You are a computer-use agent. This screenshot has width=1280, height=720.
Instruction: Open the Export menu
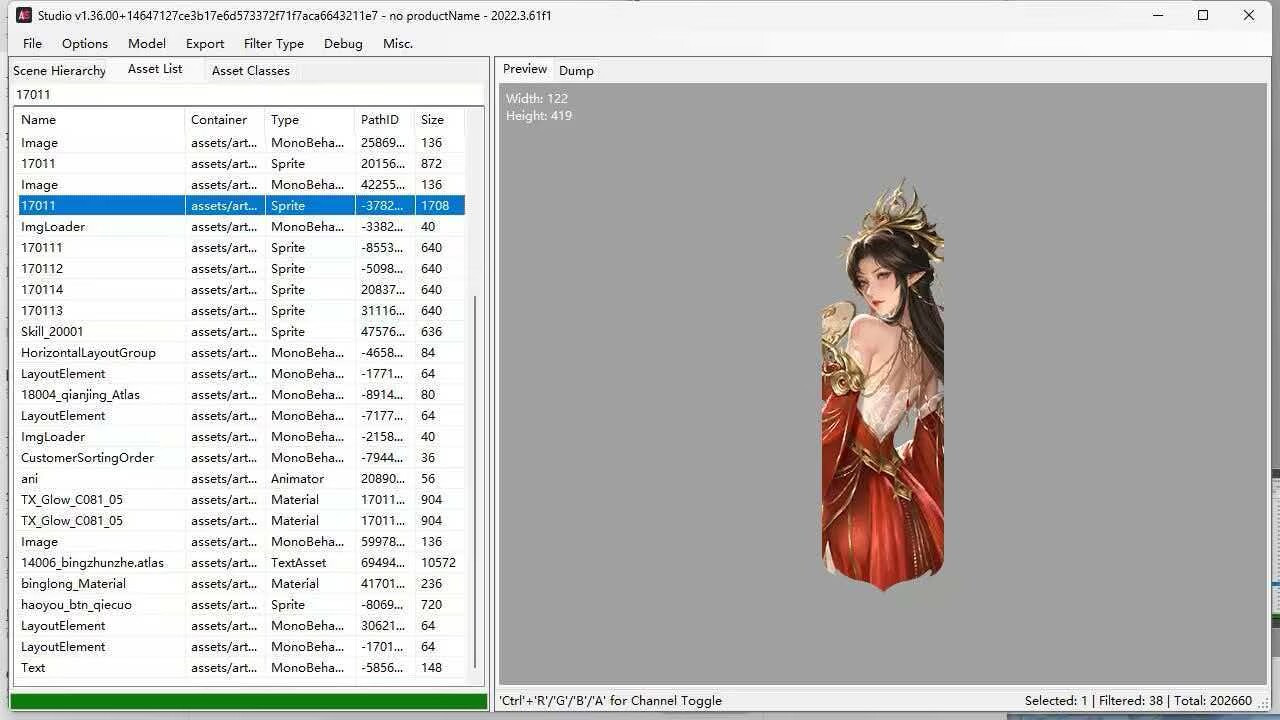coord(205,43)
